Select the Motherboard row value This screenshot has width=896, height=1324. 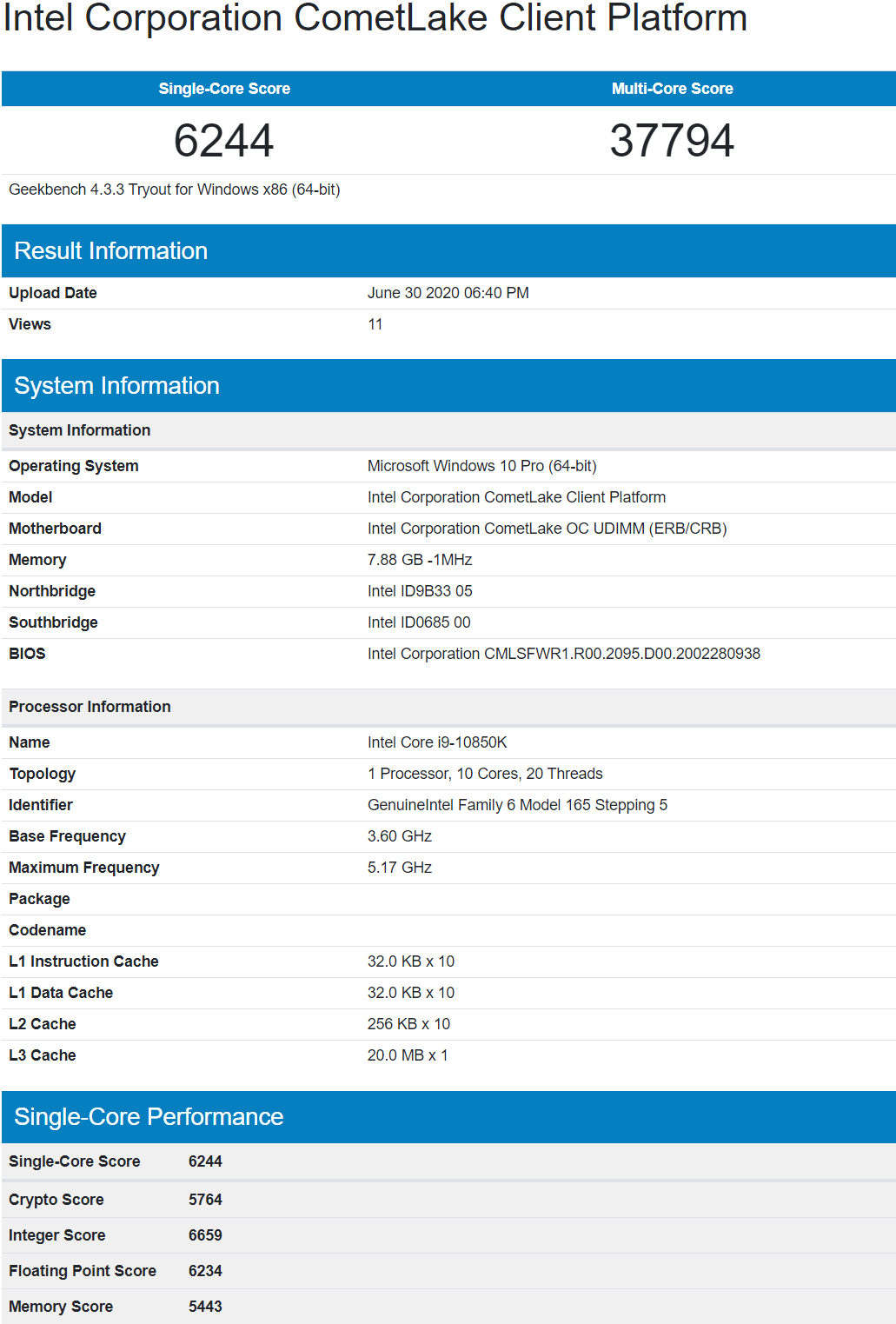coord(548,528)
